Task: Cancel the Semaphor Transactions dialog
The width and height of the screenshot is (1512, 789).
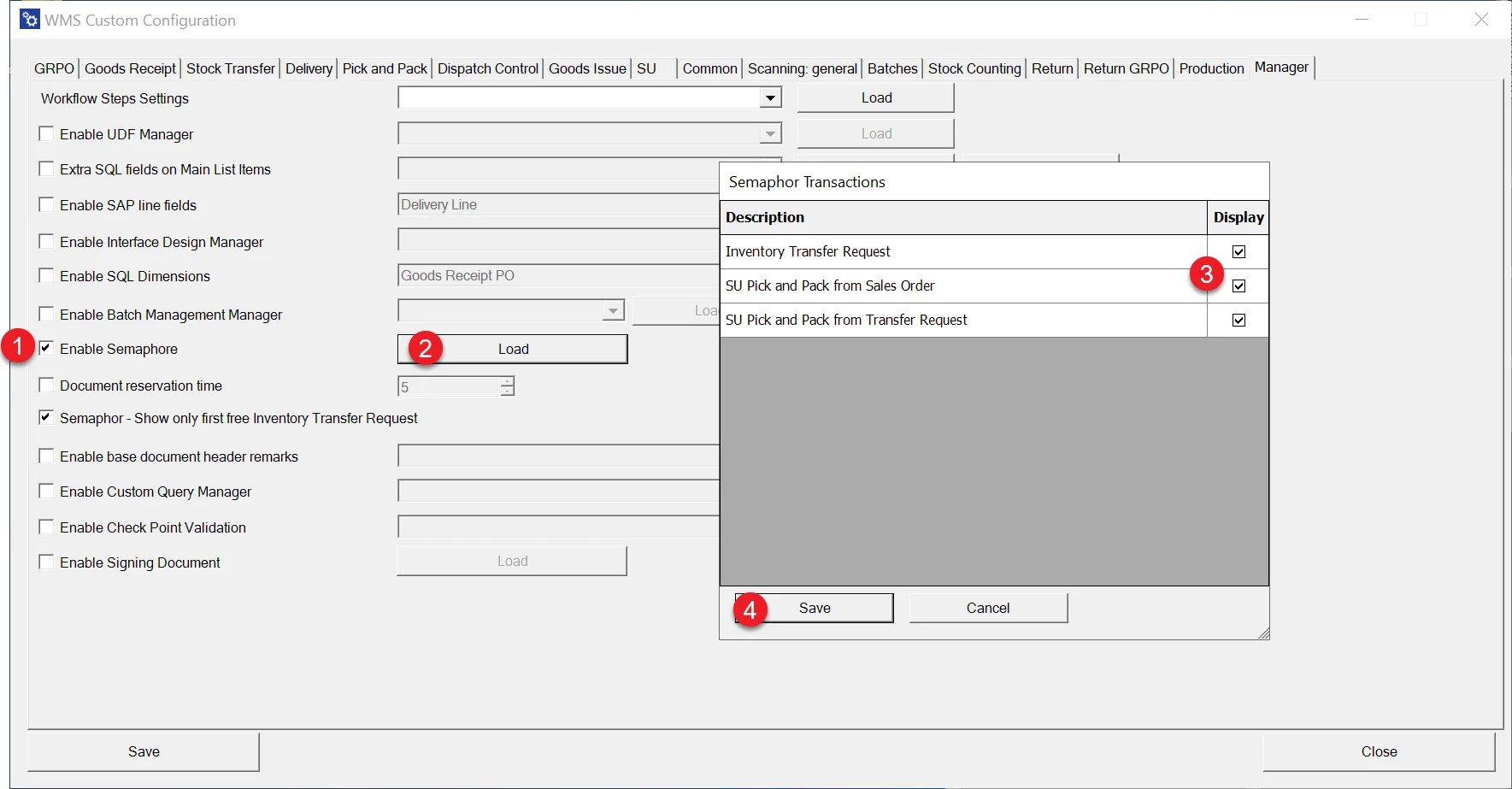Action: [x=988, y=608]
